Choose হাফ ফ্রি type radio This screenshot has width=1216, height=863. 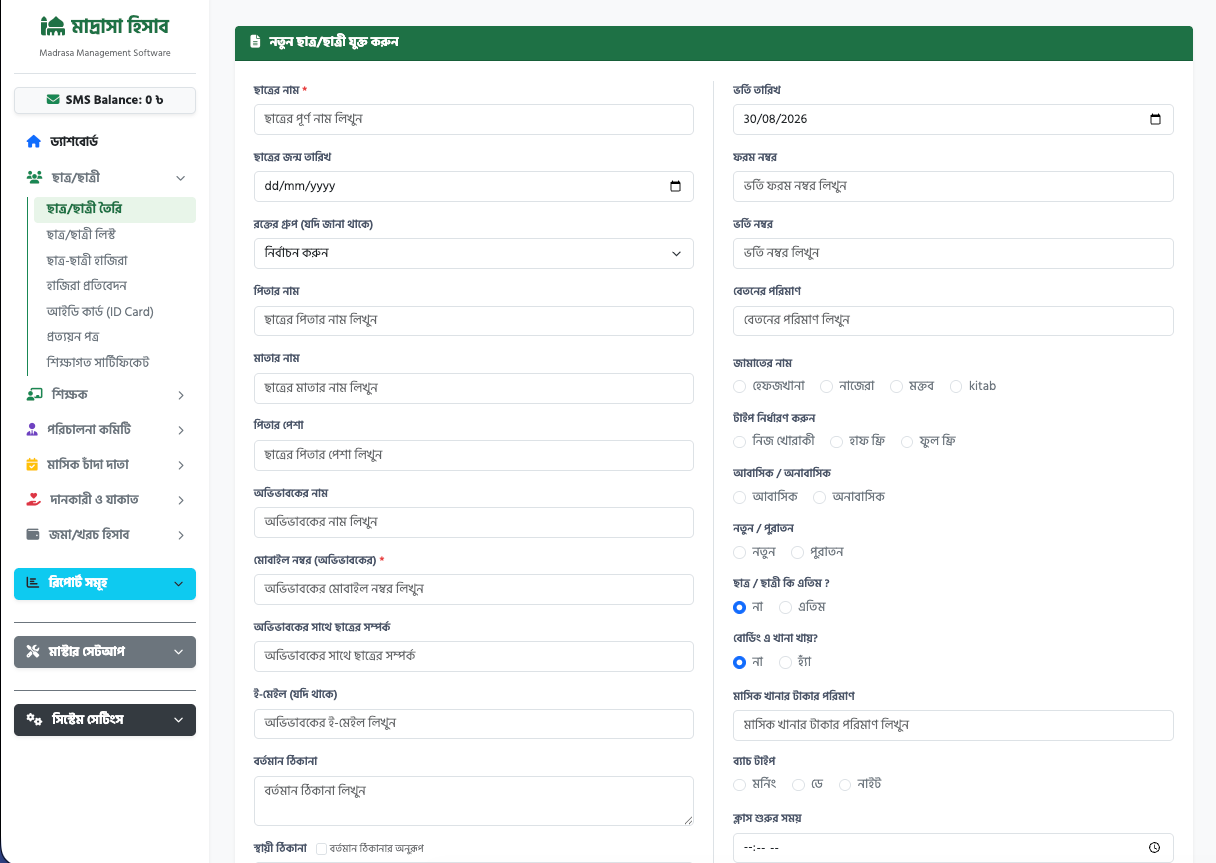836,441
